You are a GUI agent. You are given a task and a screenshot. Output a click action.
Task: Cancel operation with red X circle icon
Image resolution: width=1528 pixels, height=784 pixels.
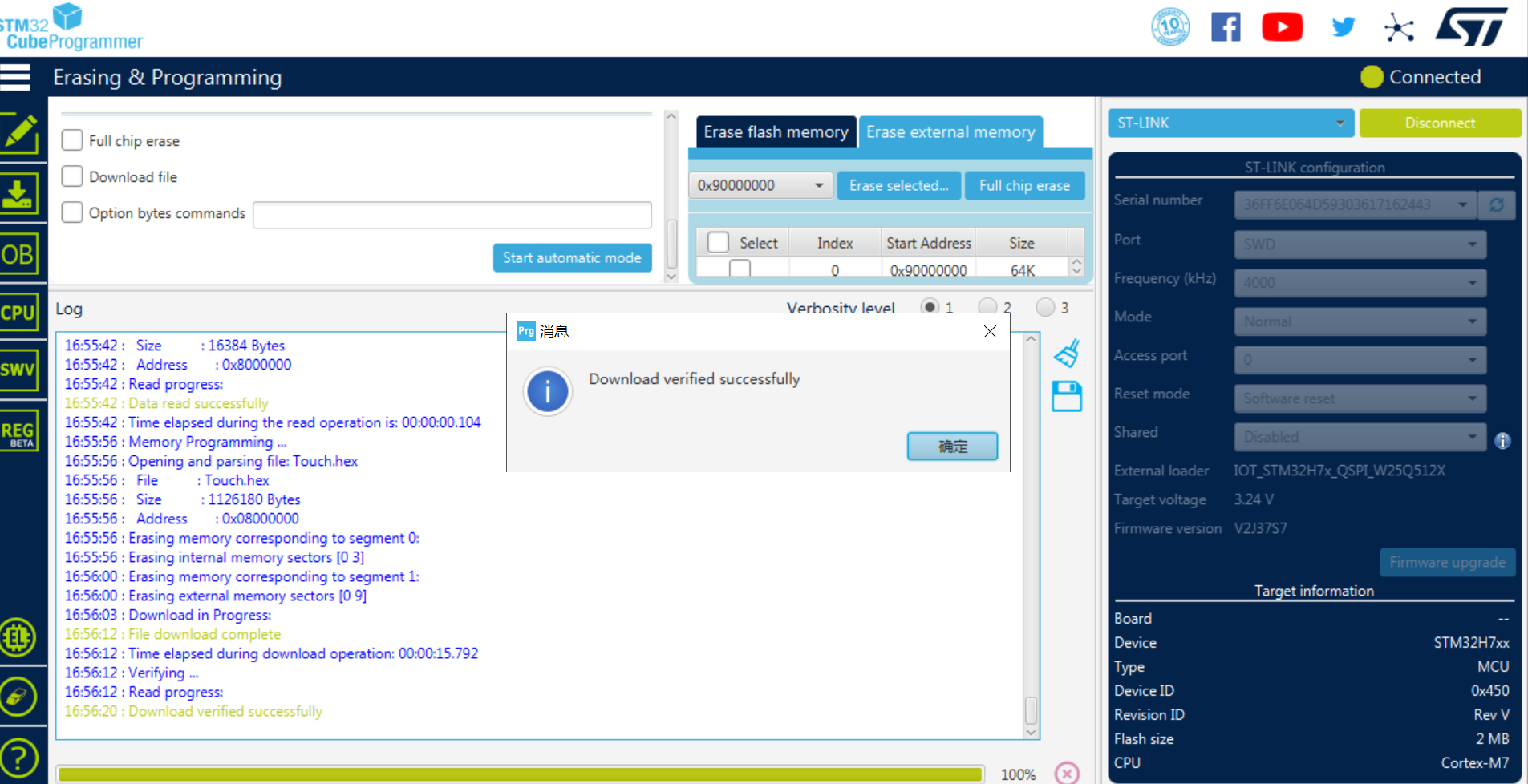coord(1067,773)
